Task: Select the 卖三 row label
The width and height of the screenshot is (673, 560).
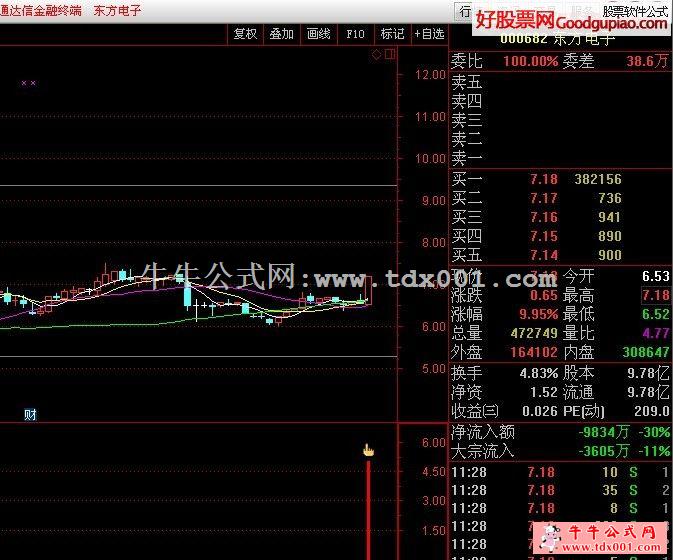Action: (x=467, y=120)
